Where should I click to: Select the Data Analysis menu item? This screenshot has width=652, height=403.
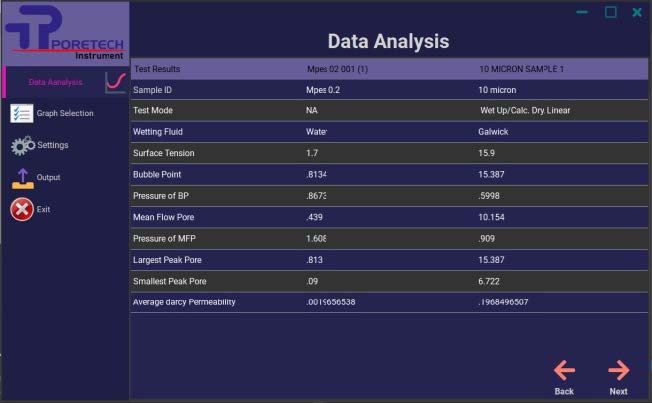(x=55, y=82)
